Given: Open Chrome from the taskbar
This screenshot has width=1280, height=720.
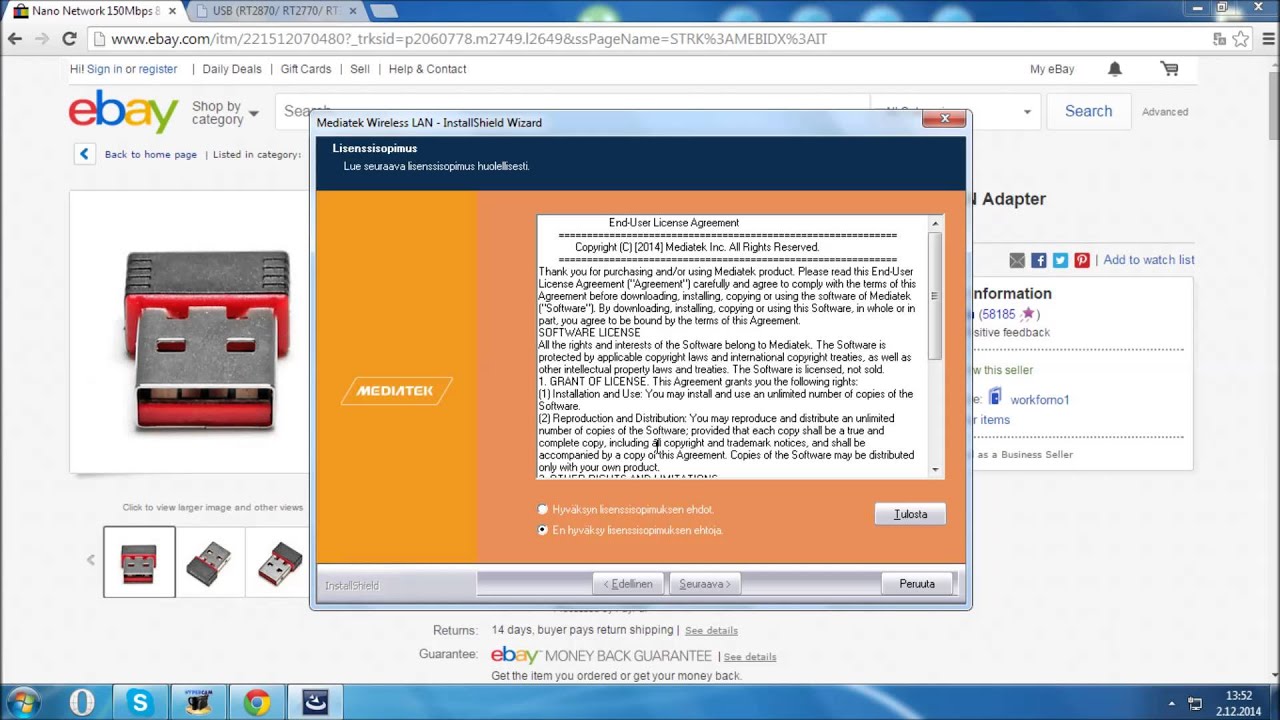Looking at the screenshot, I should (x=256, y=703).
